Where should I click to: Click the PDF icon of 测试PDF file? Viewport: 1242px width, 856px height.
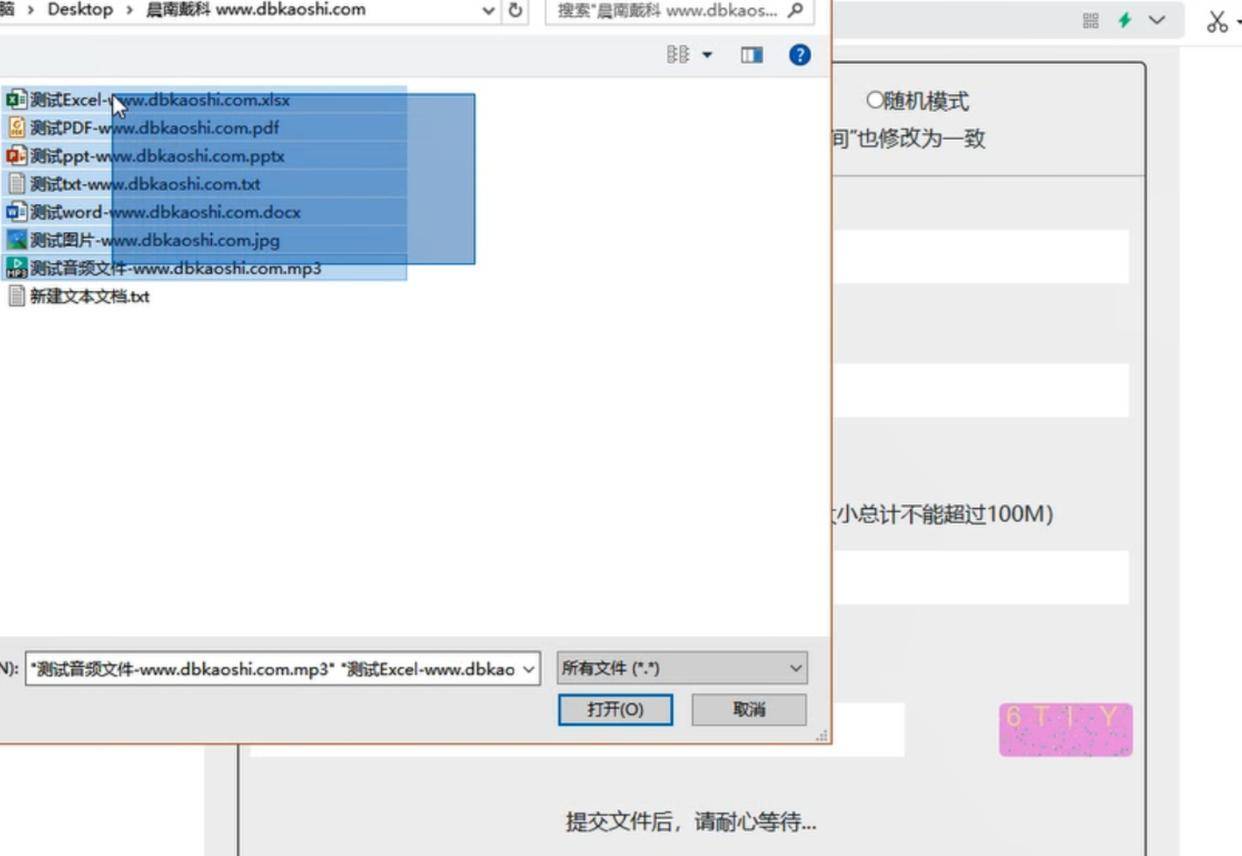pyautogui.click(x=16, y=128)
